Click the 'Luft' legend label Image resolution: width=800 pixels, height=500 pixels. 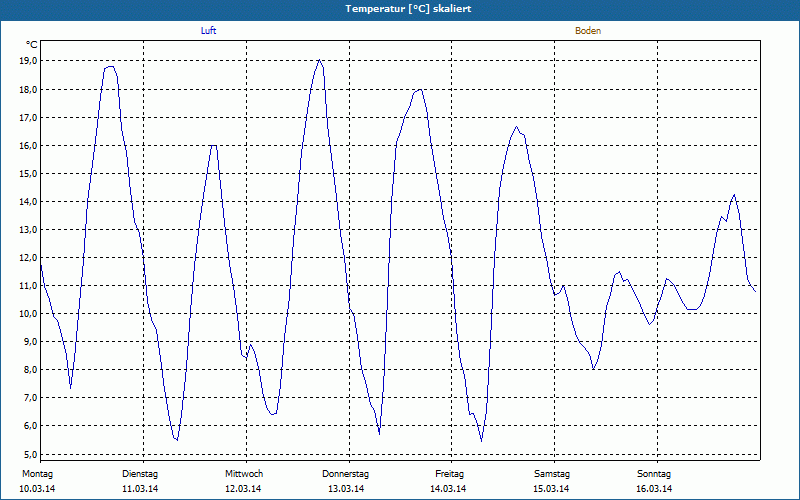[208, 31]
